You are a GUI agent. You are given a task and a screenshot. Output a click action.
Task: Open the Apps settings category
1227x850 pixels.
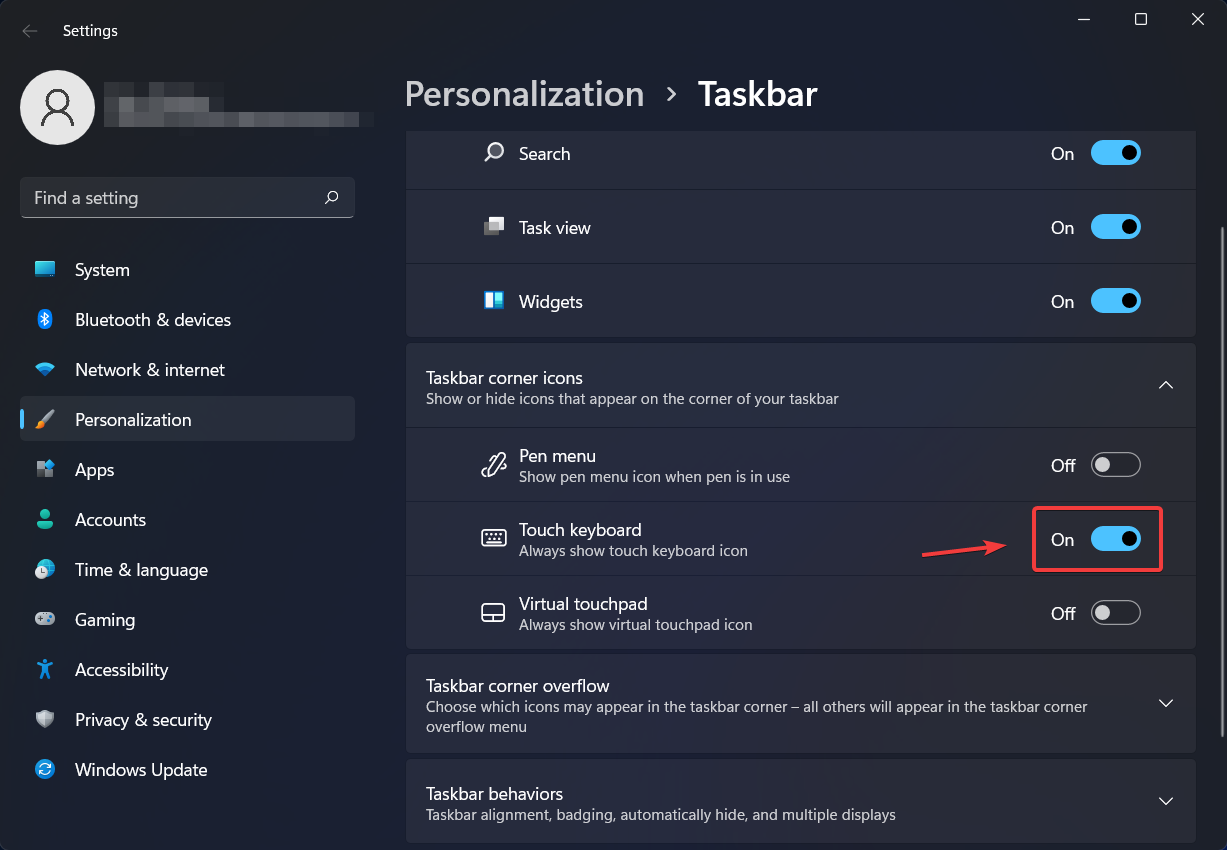(95, 470)
